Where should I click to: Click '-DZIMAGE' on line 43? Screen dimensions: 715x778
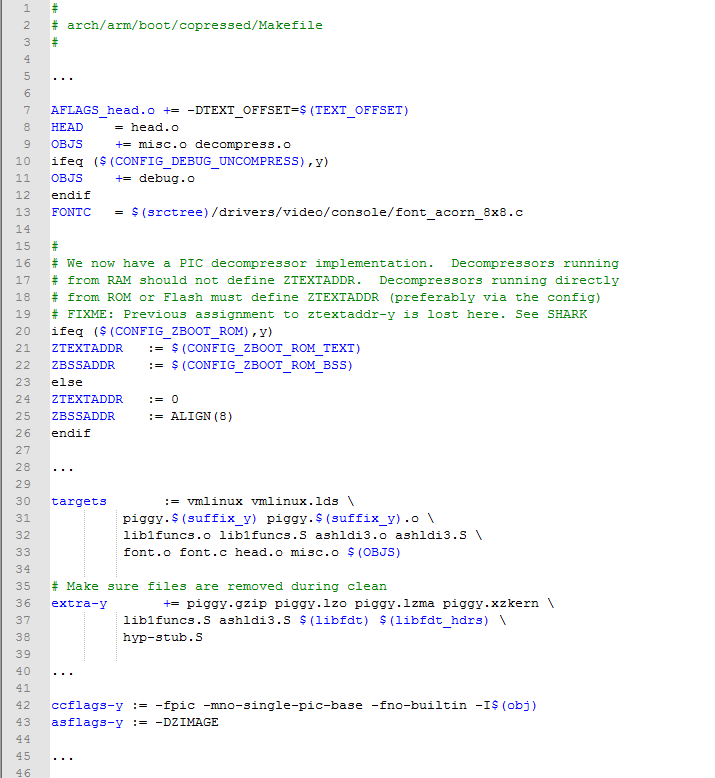tap(187, 722)
